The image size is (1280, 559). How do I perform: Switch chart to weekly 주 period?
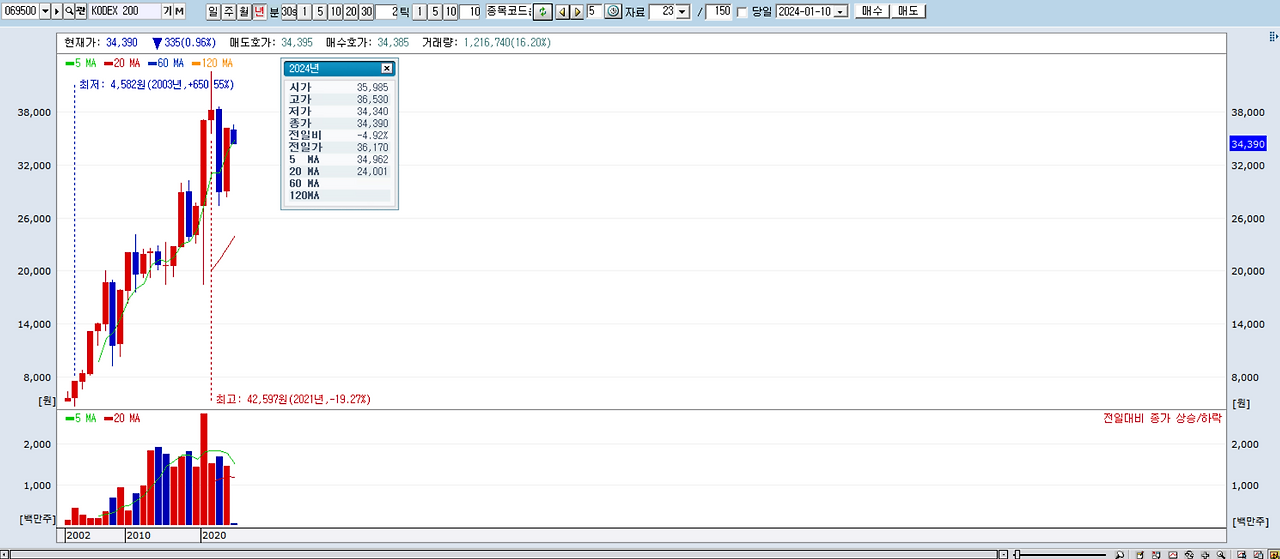coord(229,11)
